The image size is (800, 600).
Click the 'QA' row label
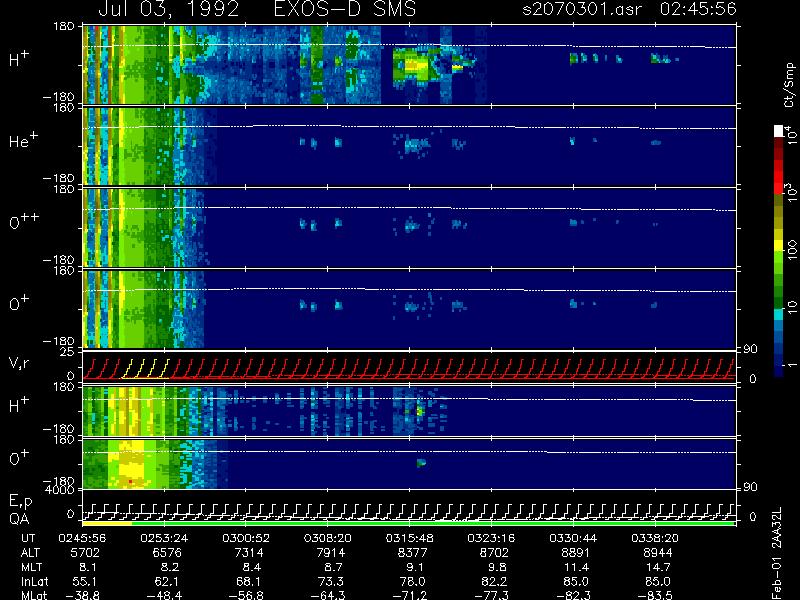pos(19,519)
